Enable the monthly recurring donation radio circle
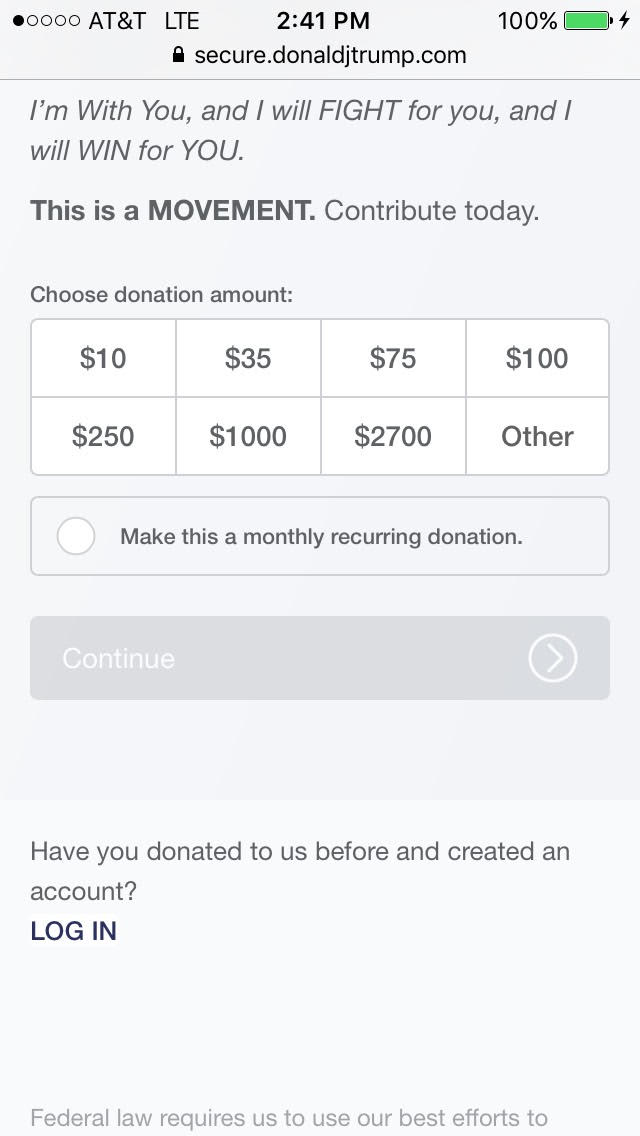 pyautogui.click(x=76, y=536)
